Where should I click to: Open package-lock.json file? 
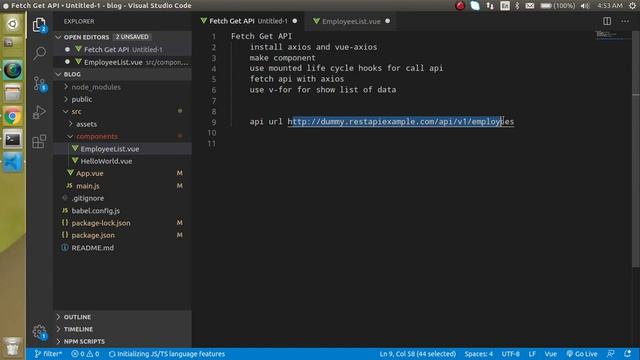click(122, 223)
